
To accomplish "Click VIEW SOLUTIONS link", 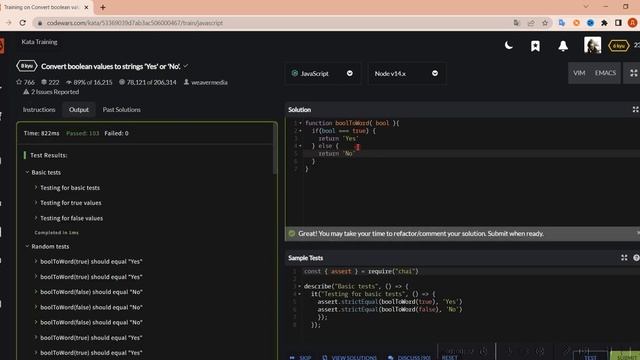I will 349,358.
